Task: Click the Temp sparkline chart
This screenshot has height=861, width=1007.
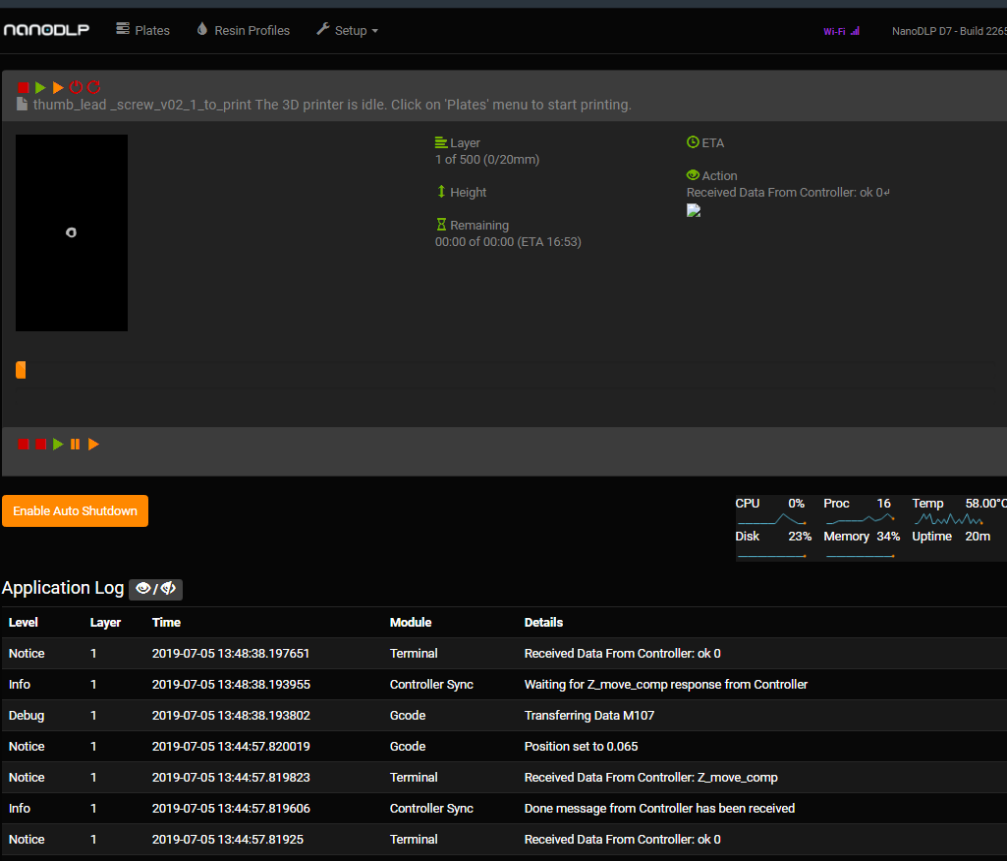Action: 948,520
